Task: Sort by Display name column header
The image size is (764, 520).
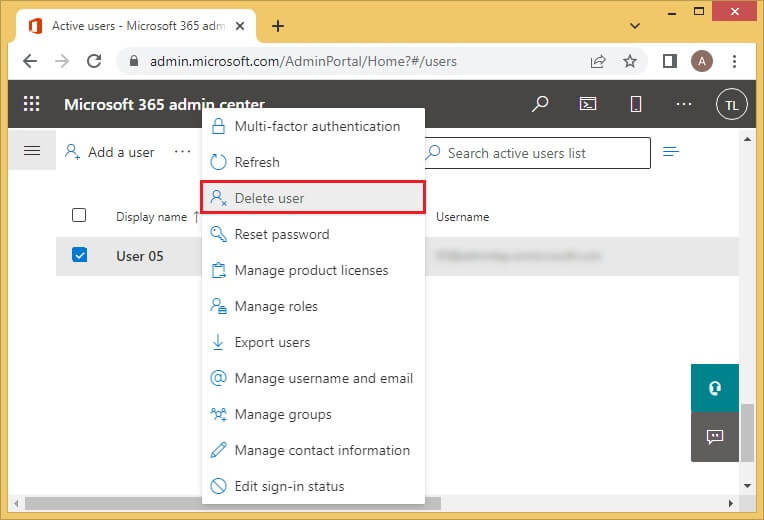Action: pyautogui.click(x=152, y=217)
